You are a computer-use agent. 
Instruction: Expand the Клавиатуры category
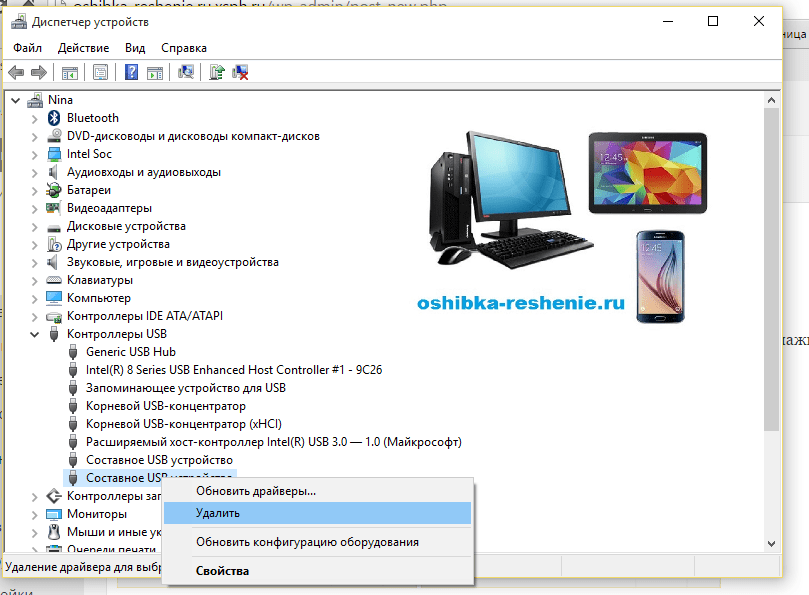35,281
